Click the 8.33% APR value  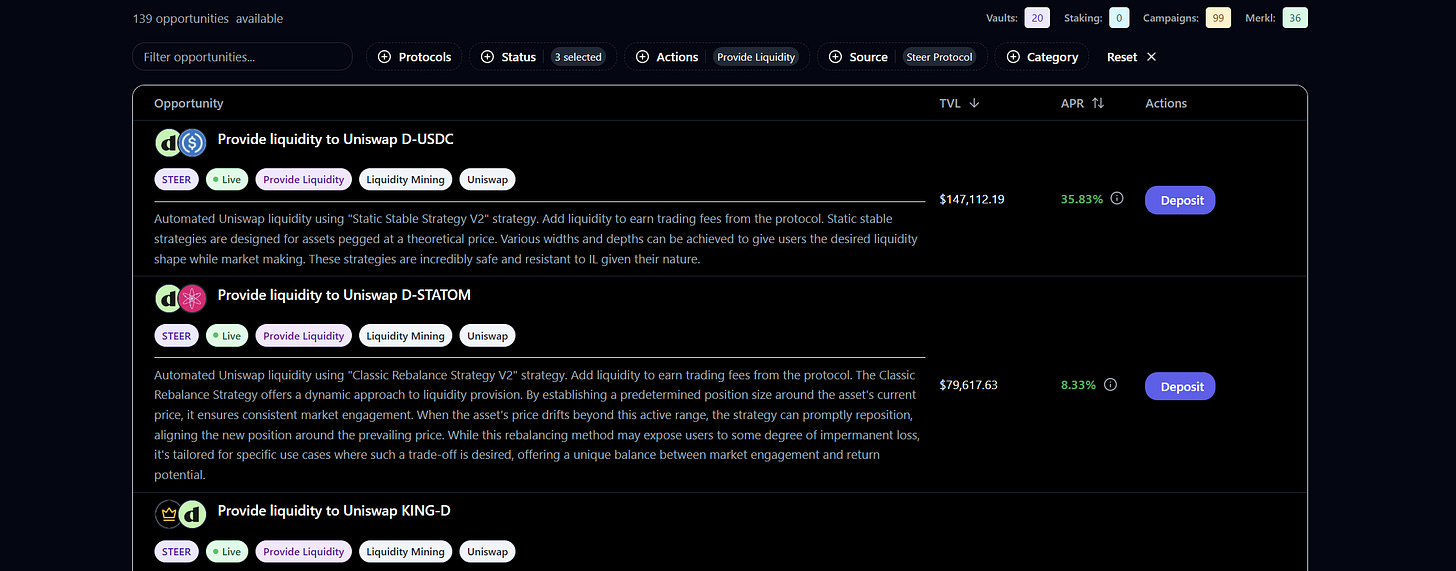pyautogui.click(x=1079, y=385)
